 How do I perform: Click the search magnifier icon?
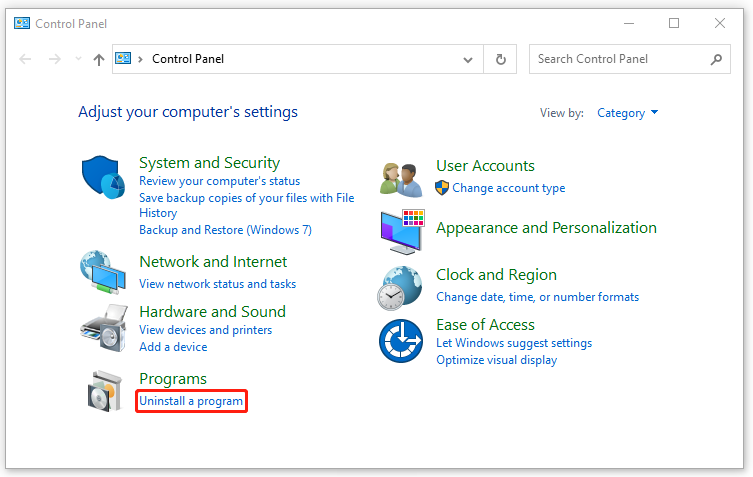pos(716,59)
